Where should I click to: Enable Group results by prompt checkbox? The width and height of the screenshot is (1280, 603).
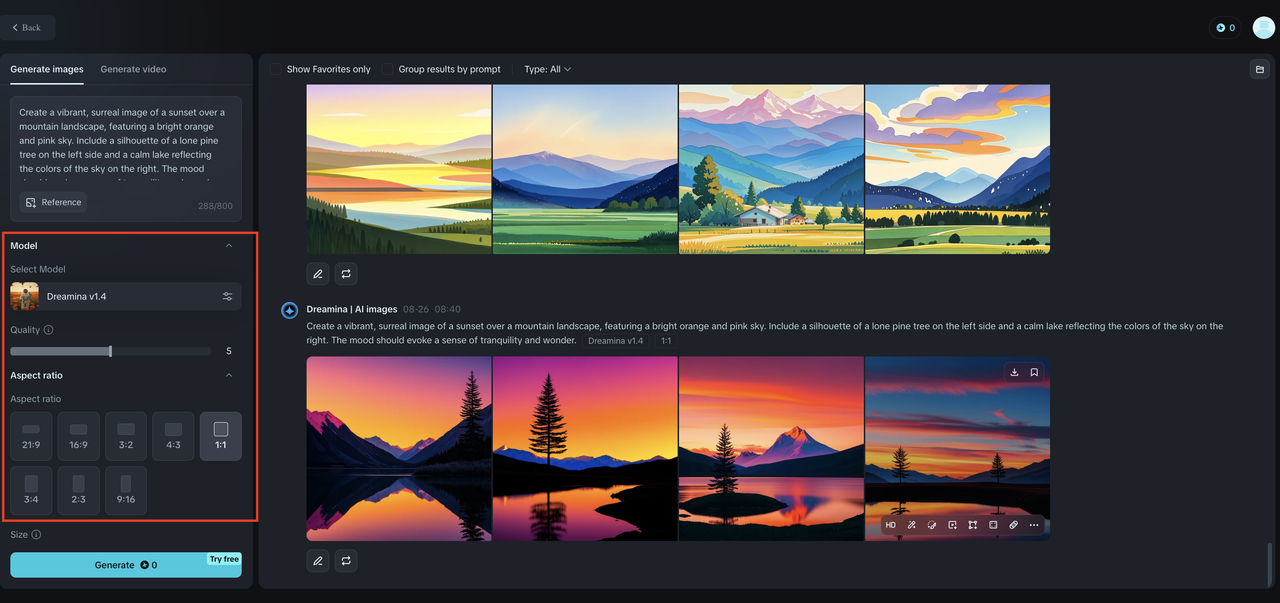tap(388, 69)
